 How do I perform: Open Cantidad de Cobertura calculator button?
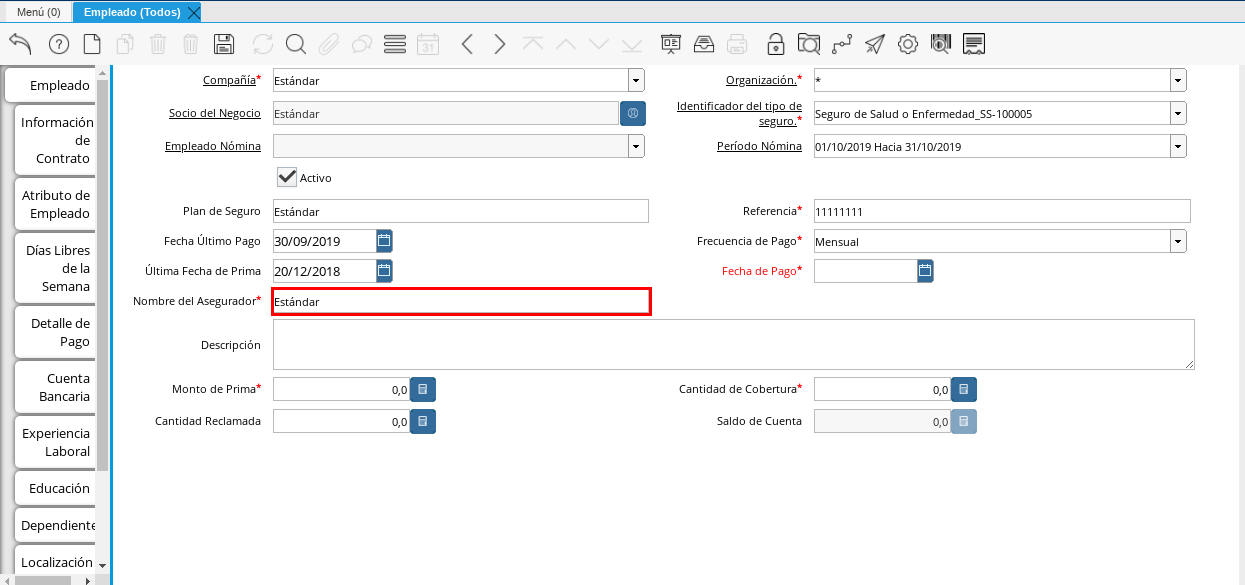coord(964,389)
